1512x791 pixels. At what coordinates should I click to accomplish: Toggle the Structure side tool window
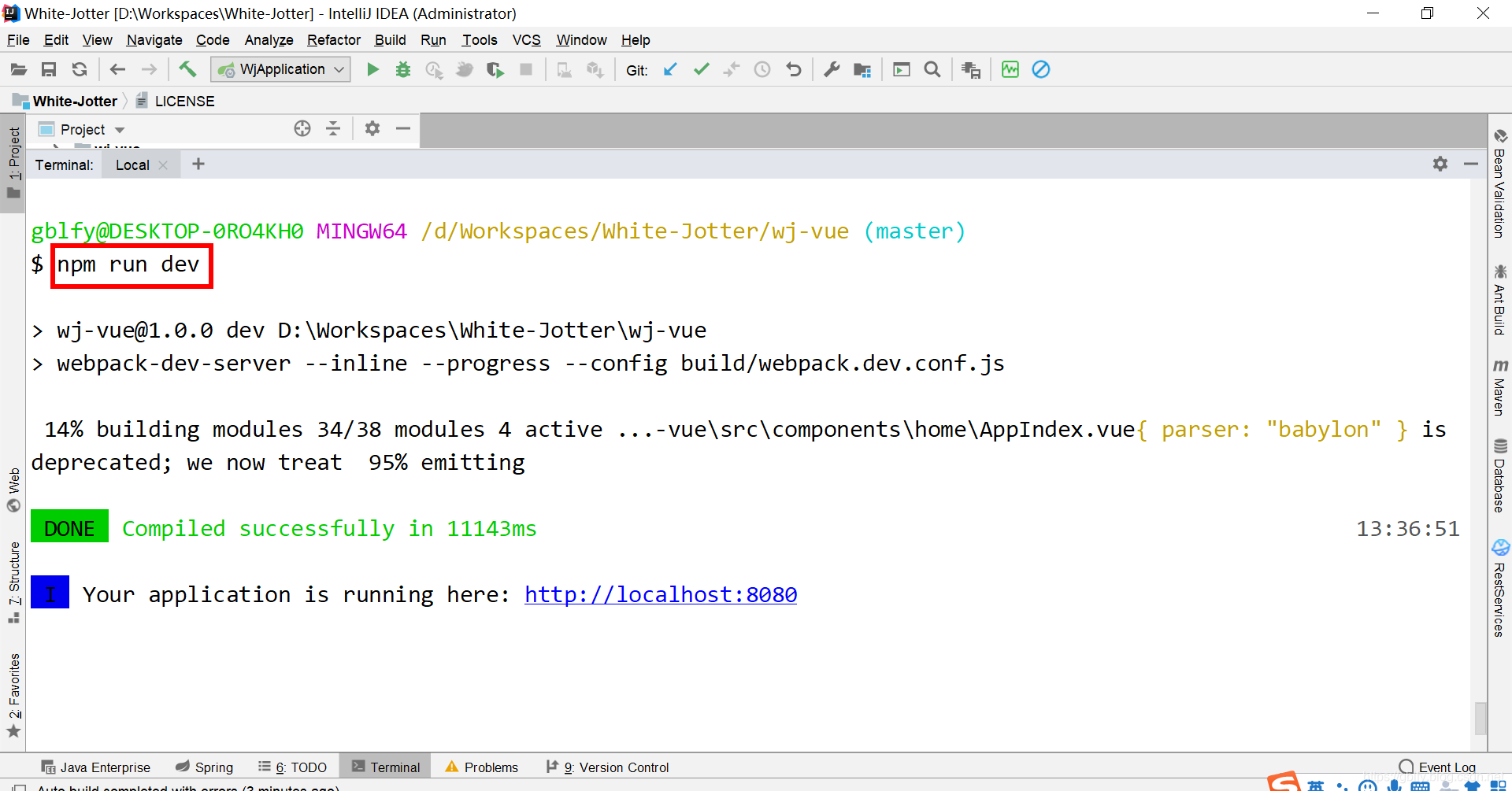[x=13, y=583]
